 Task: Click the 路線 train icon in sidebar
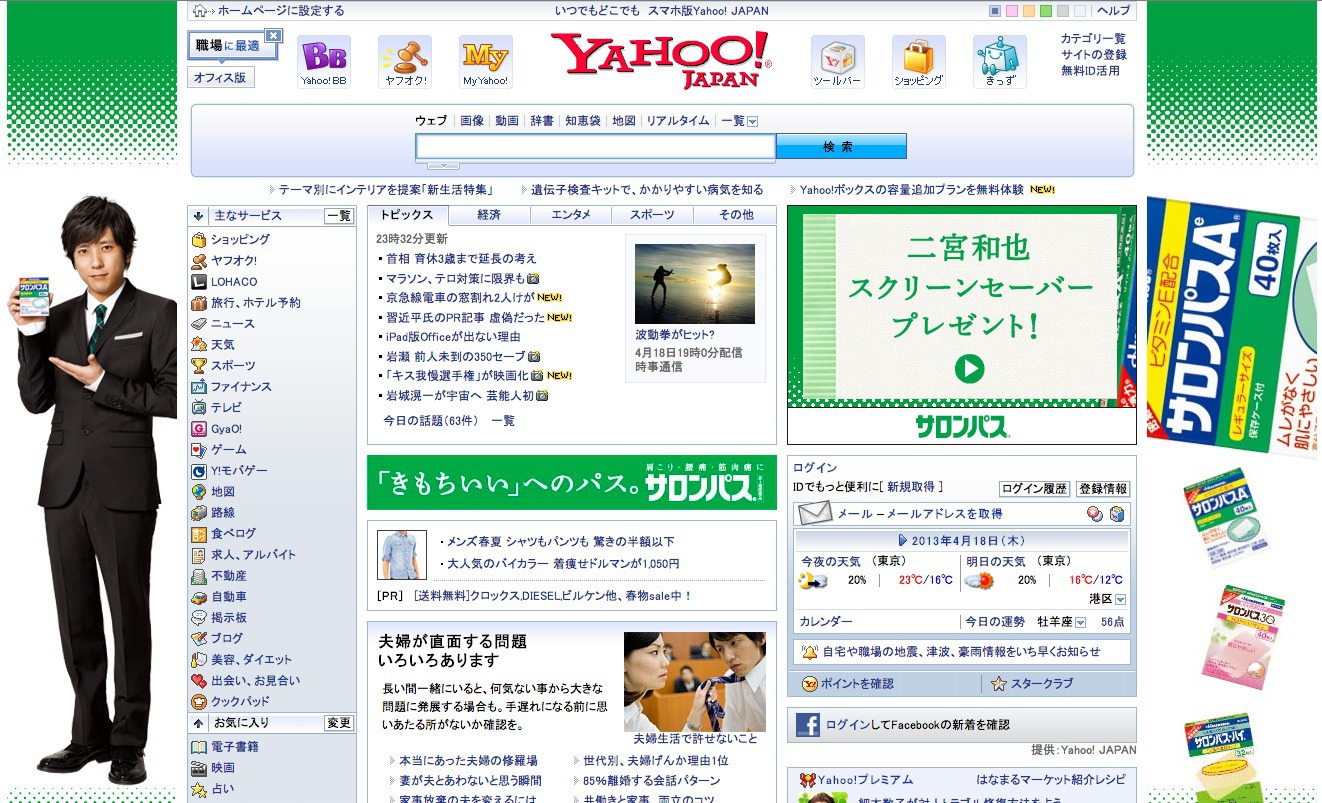click(199, 513)
